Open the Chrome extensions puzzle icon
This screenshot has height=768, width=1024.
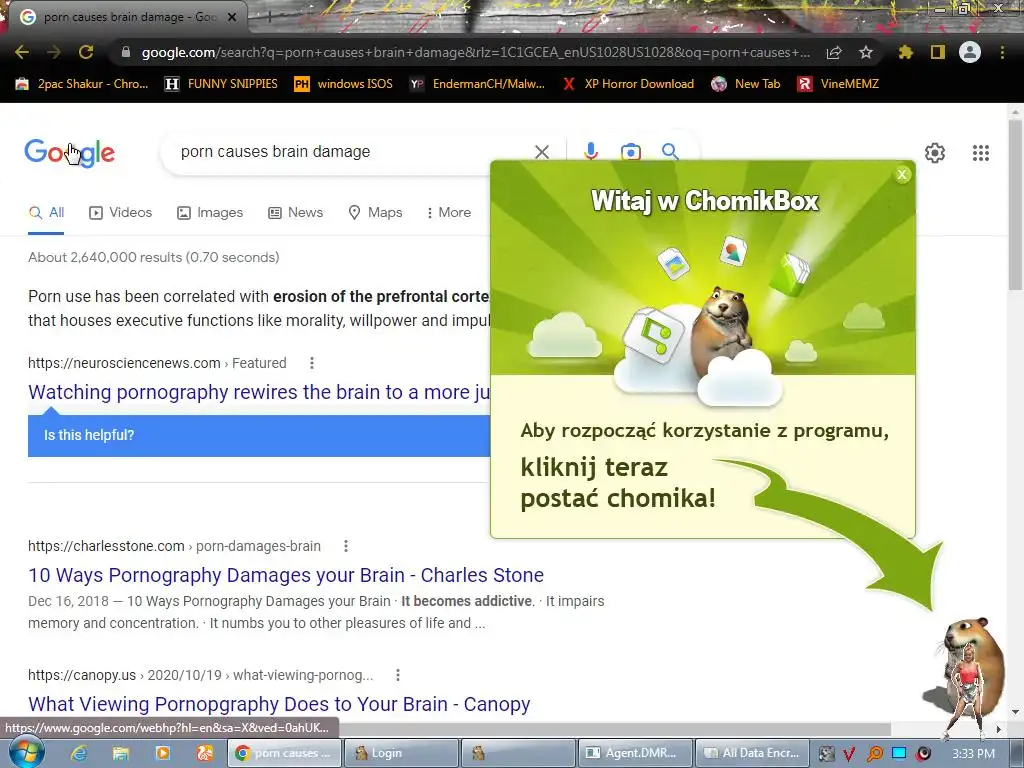[x=905, y=52]
